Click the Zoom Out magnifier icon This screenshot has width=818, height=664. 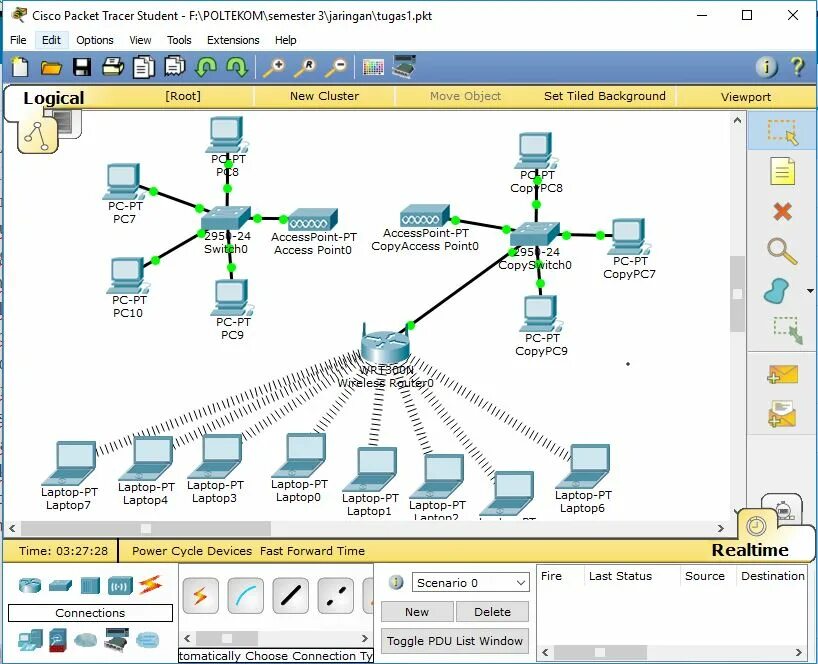336,68
